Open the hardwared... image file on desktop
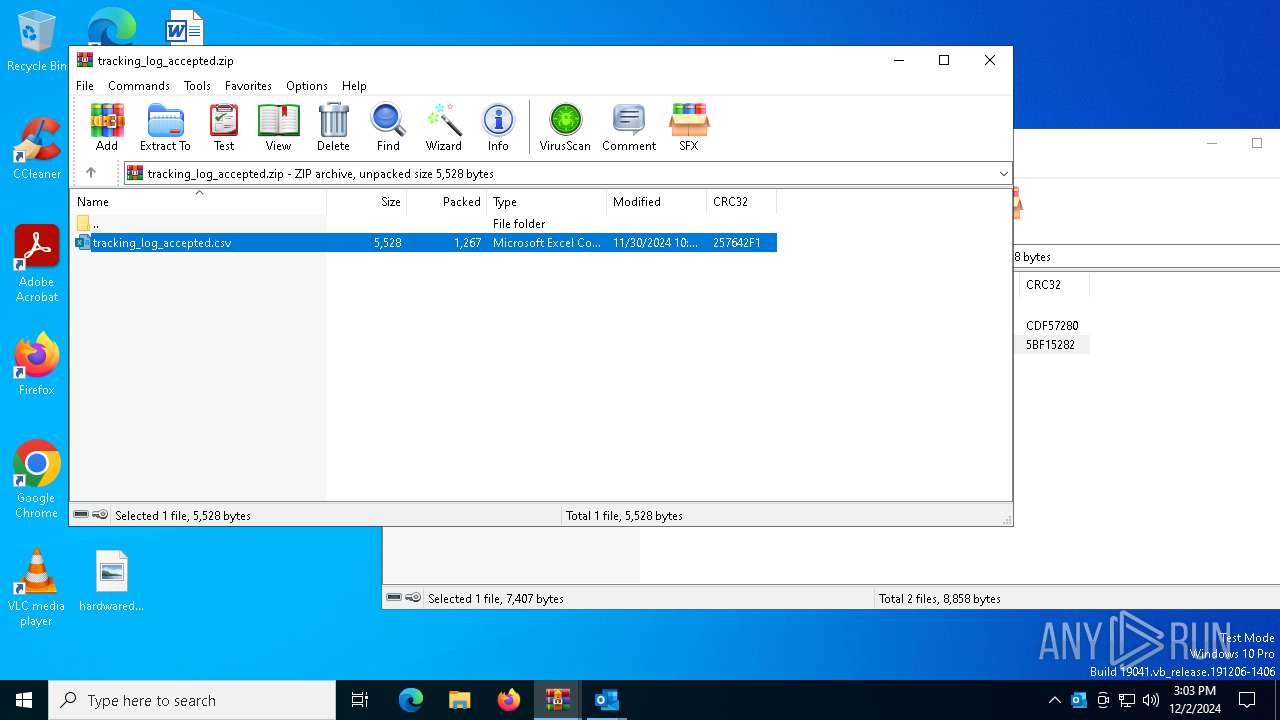Image resolution: width=1280 pixels, height=720 pixels. coord(112,581)
